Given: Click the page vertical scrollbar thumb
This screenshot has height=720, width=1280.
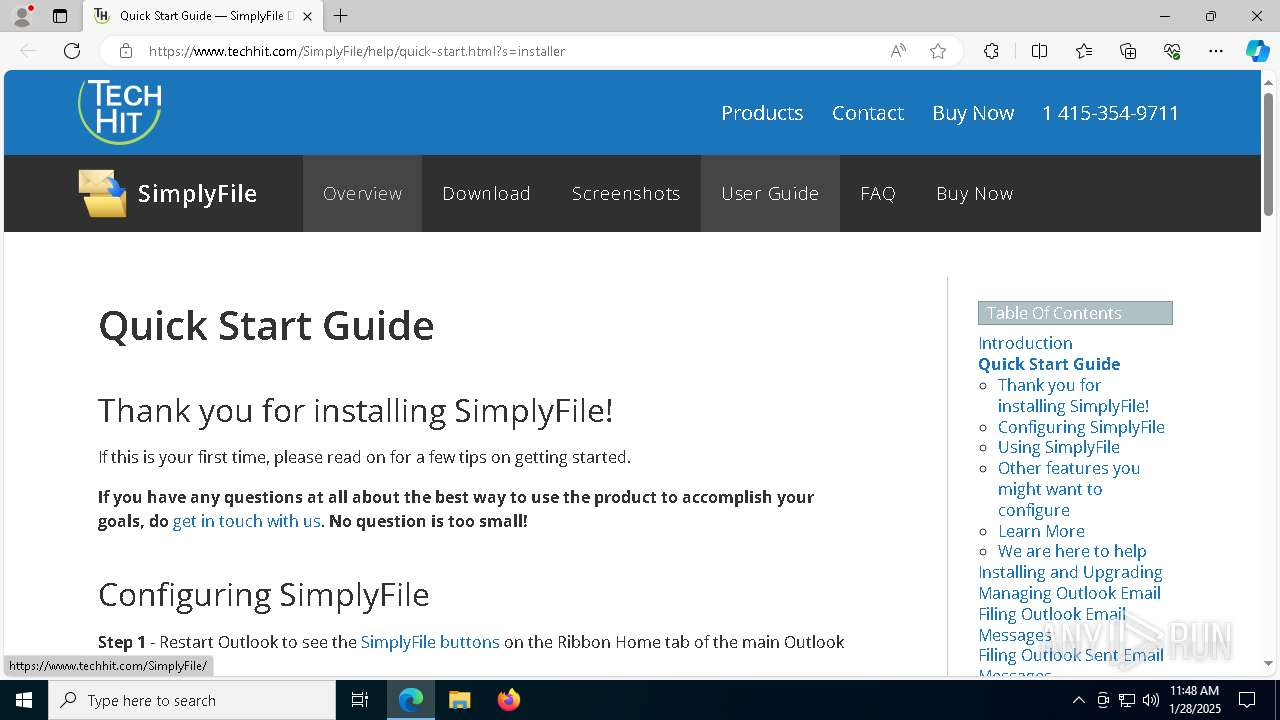Looking at the screenshot, I should [x=1269, y=153].
